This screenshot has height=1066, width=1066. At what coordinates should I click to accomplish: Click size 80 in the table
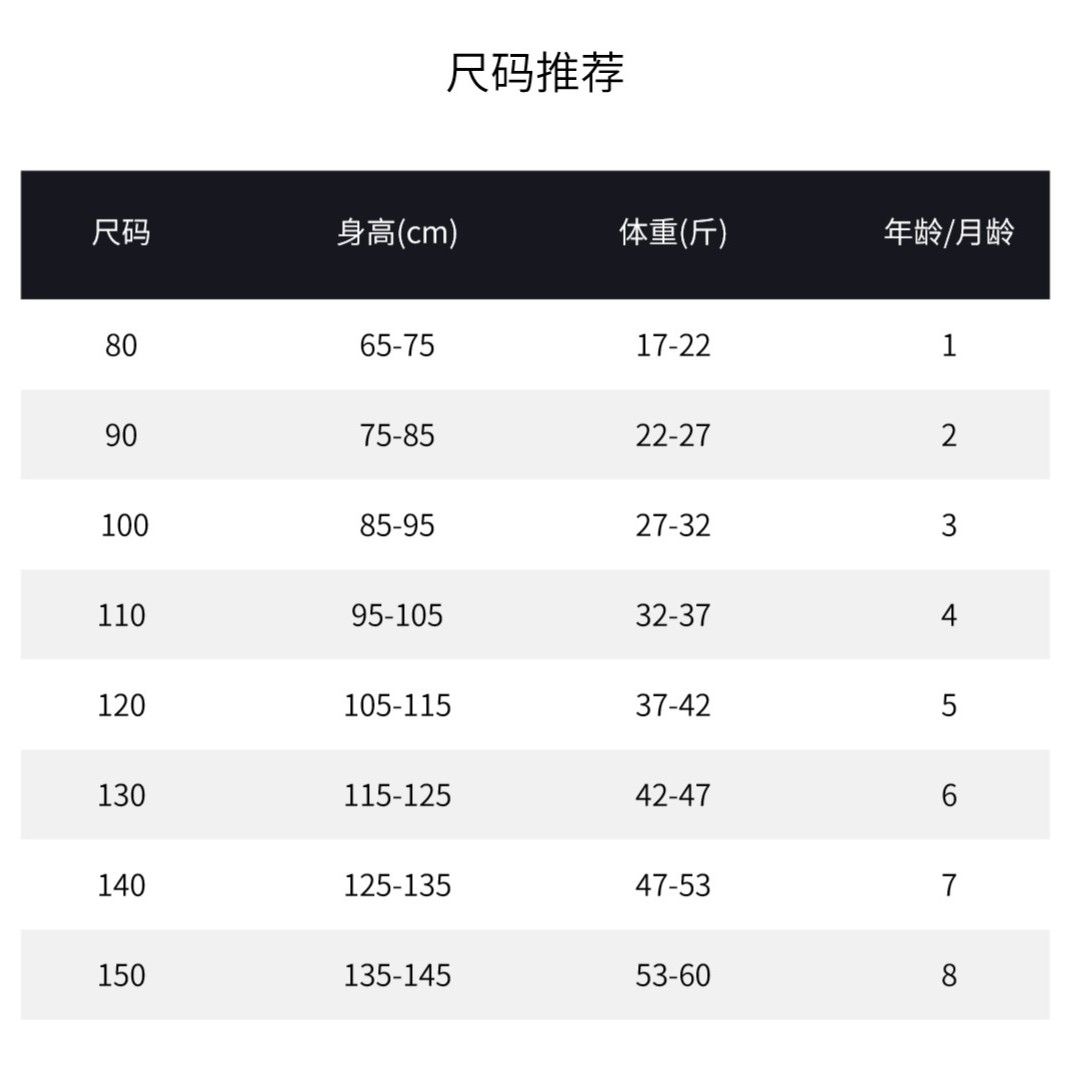pyautogui.click(x=121, y=346)
